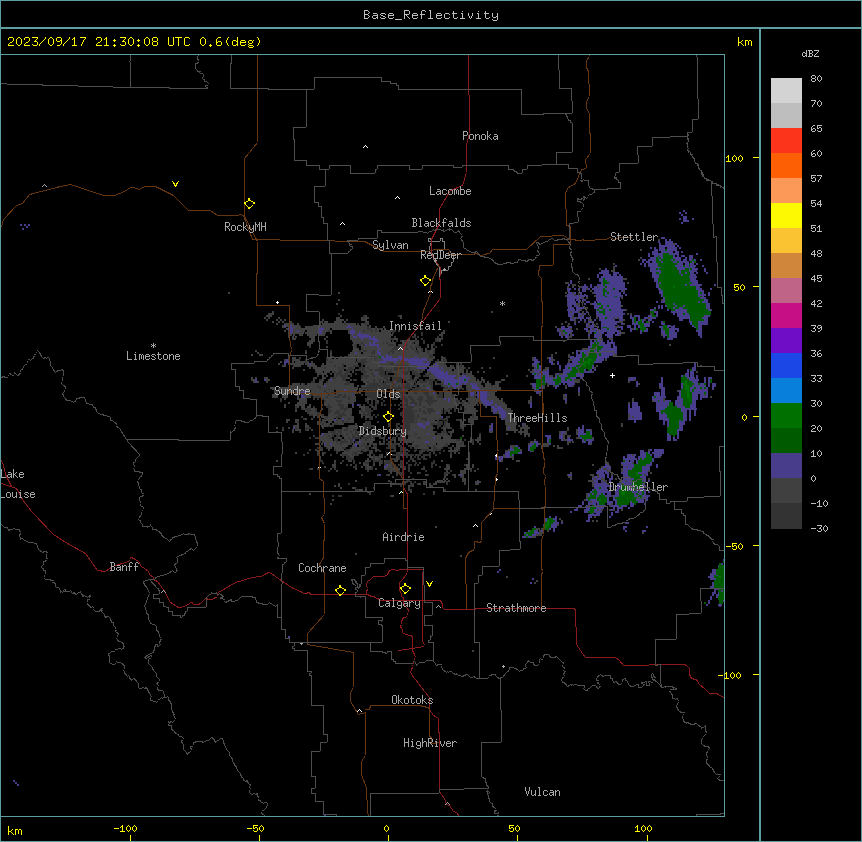This screenshot has width=862, height=842.
Task: Pick the red 60–65 dBZ legend swatch
Action: [x=786, y=141]
